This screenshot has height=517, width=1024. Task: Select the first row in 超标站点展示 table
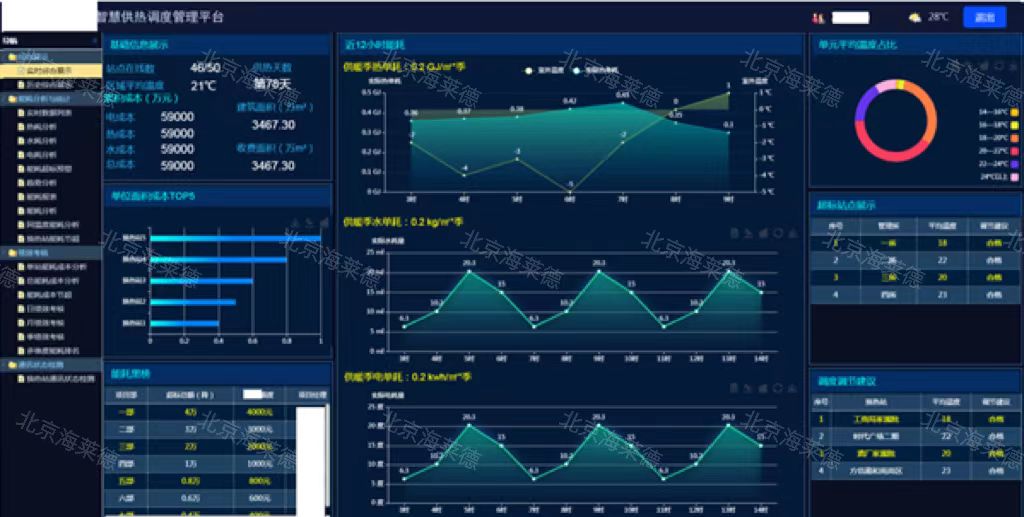tap(915, 243)
